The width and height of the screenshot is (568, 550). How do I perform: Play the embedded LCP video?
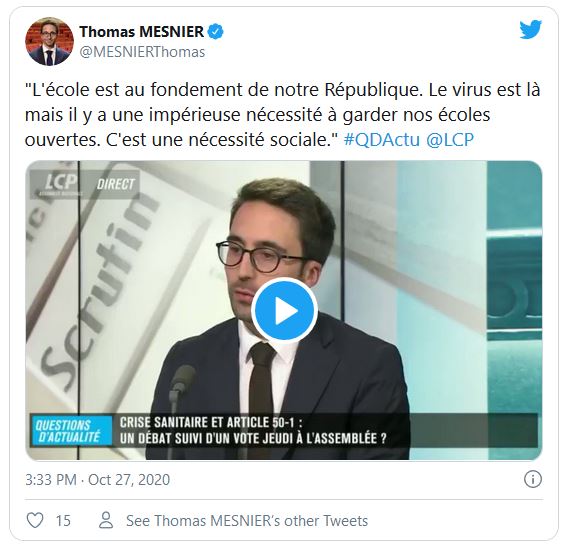(284, 311)
